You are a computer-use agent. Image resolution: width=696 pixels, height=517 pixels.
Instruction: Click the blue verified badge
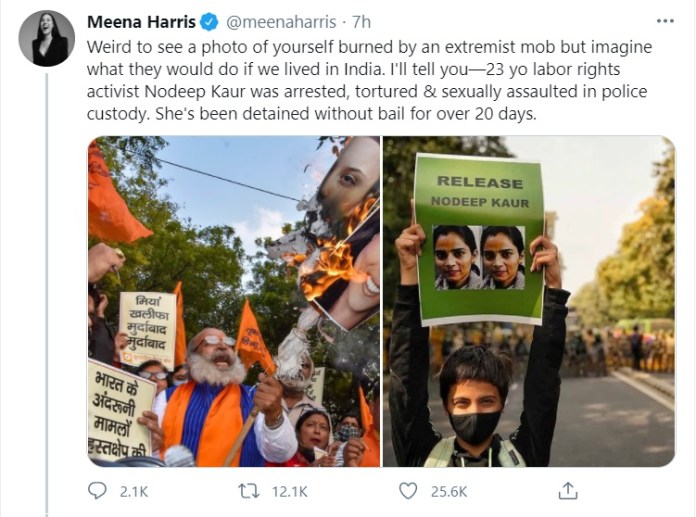(209, 22)
